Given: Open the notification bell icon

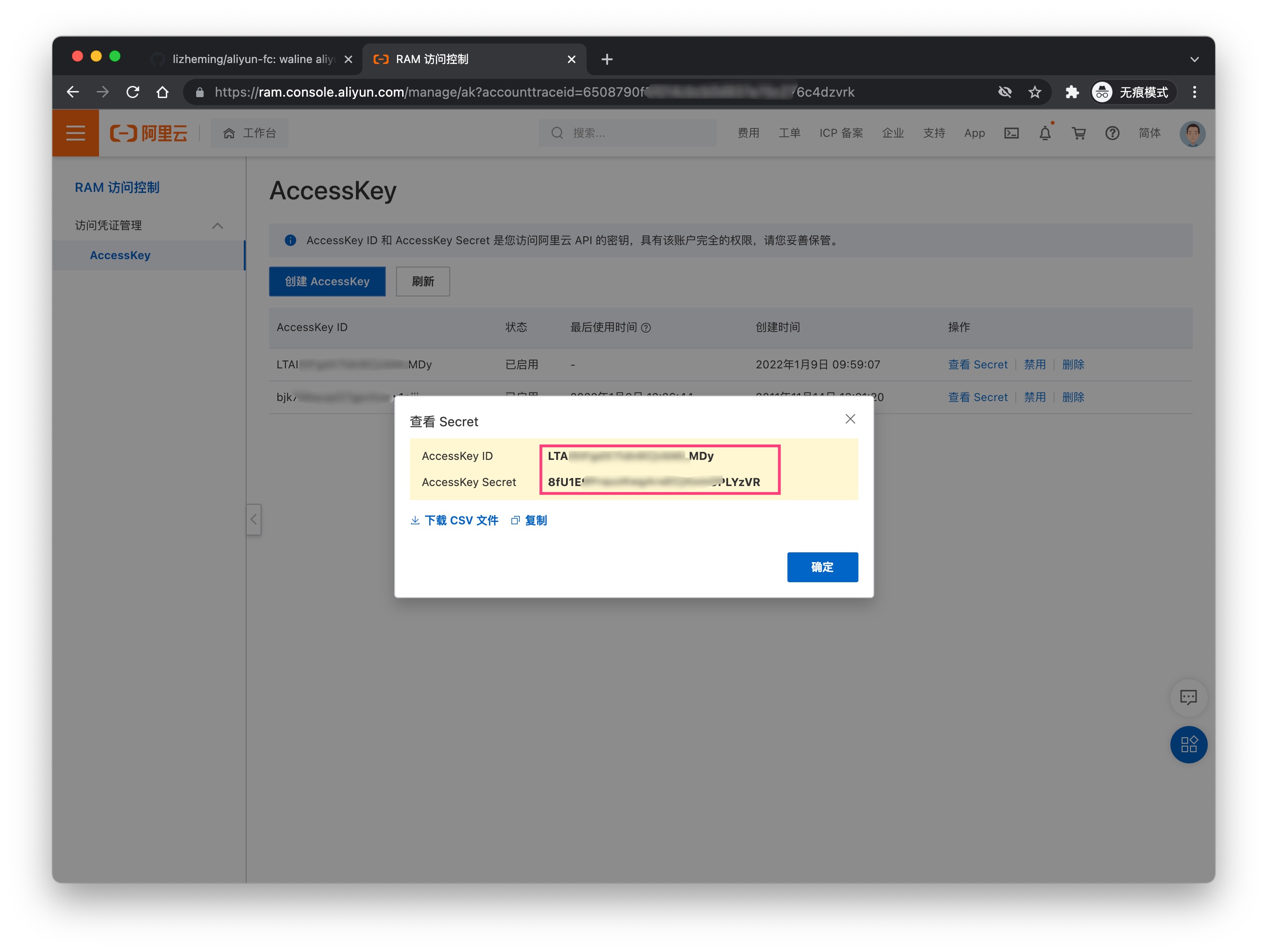Looking at the screenshot, I should 1044,134.
